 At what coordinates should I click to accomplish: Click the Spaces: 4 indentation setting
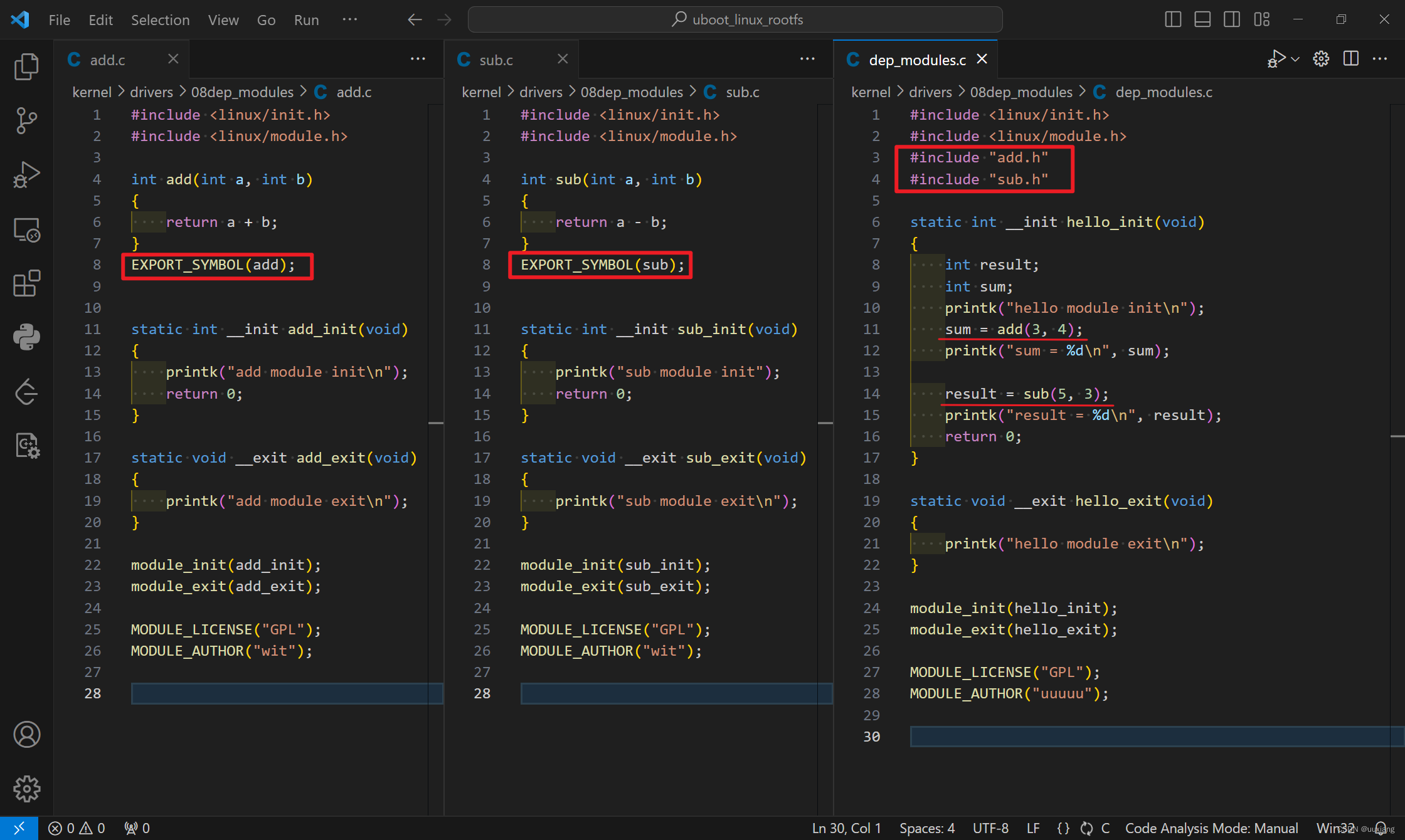point(926,828)
